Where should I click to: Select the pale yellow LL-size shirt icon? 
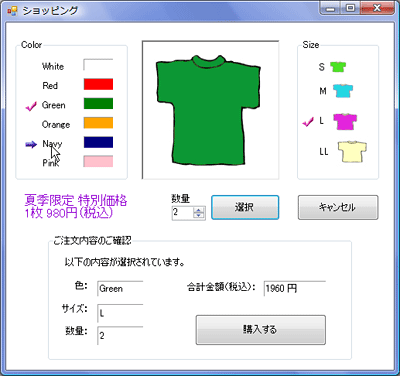[352, 152]
